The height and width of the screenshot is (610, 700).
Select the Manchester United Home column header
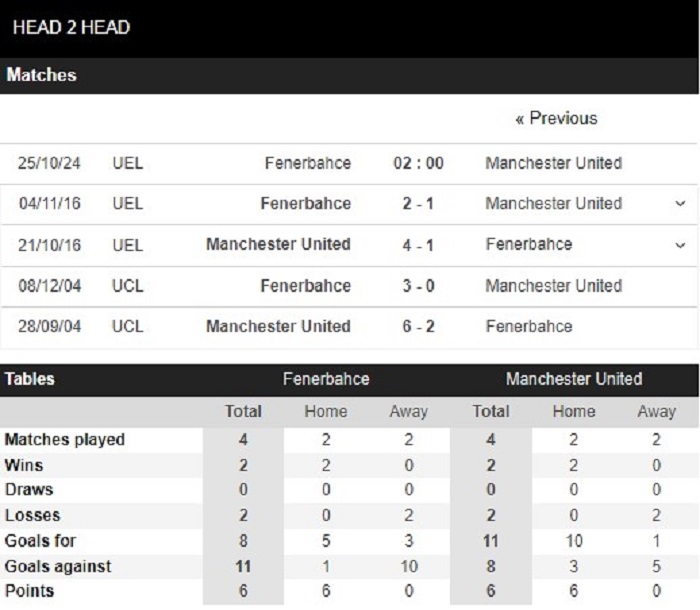[x=574, y=411]
